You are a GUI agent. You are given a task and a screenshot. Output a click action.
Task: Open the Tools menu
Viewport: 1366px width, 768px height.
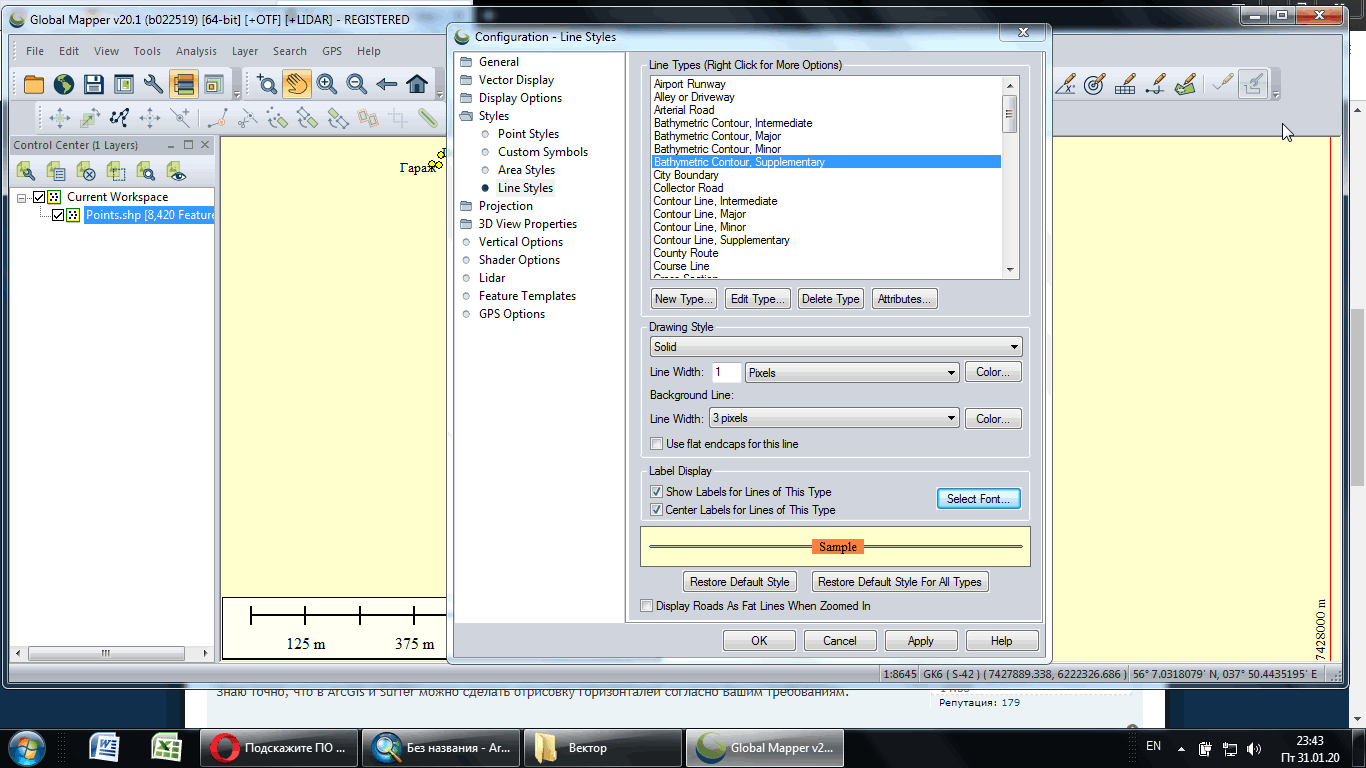147,51
